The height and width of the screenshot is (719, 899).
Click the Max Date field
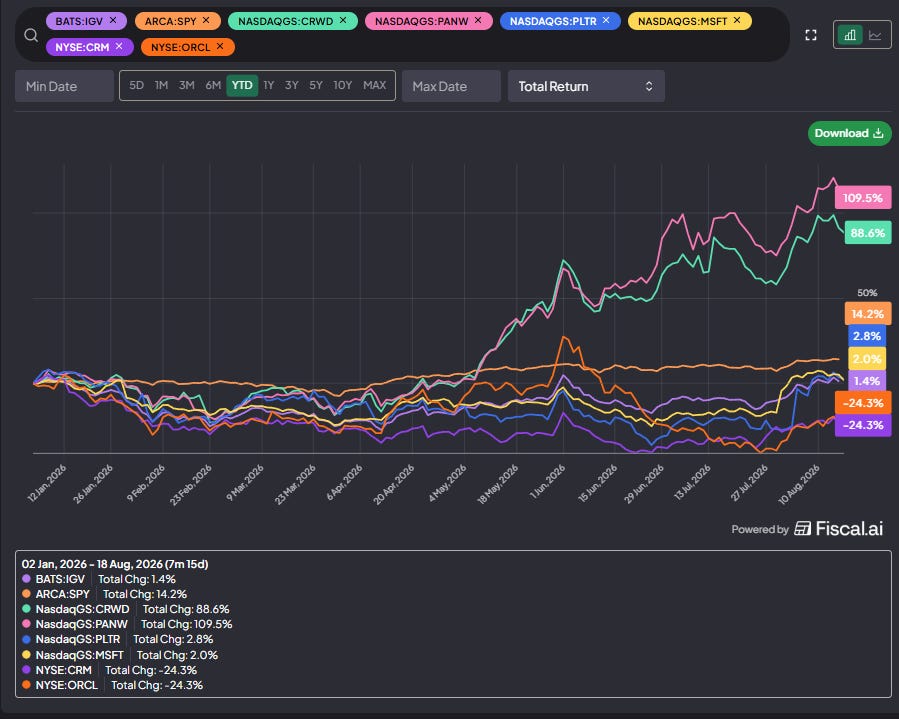click(x=451, y=86)
